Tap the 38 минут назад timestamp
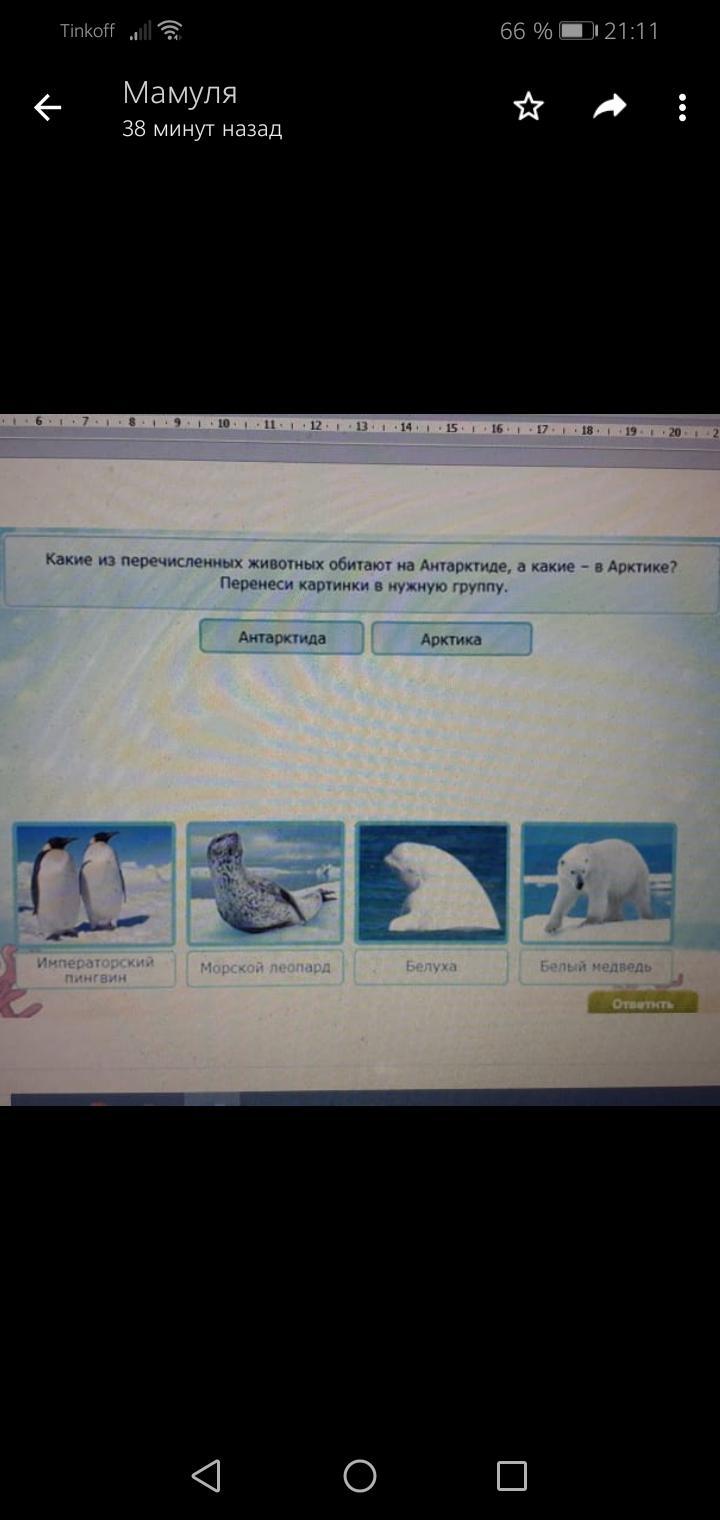 [202, 129]
